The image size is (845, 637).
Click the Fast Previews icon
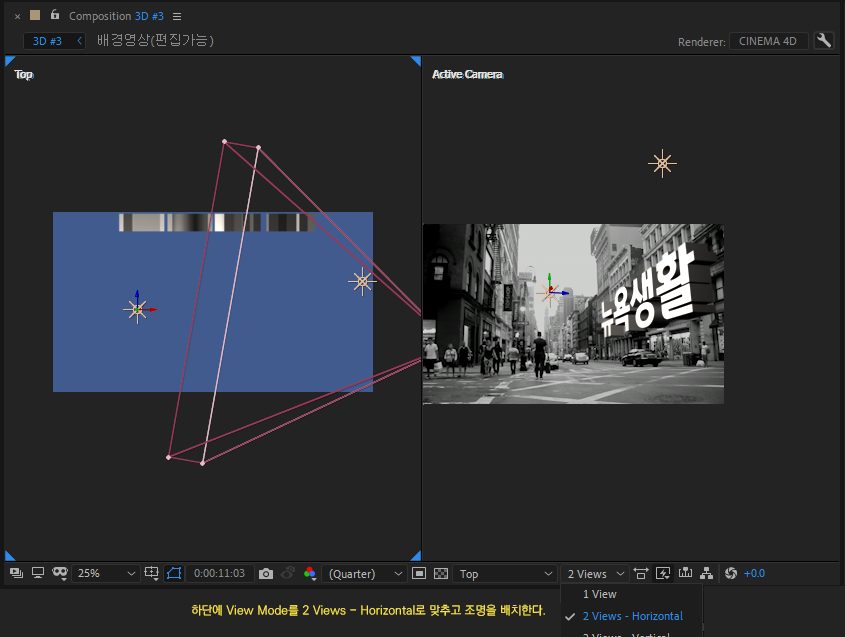[x=663, y=573]
